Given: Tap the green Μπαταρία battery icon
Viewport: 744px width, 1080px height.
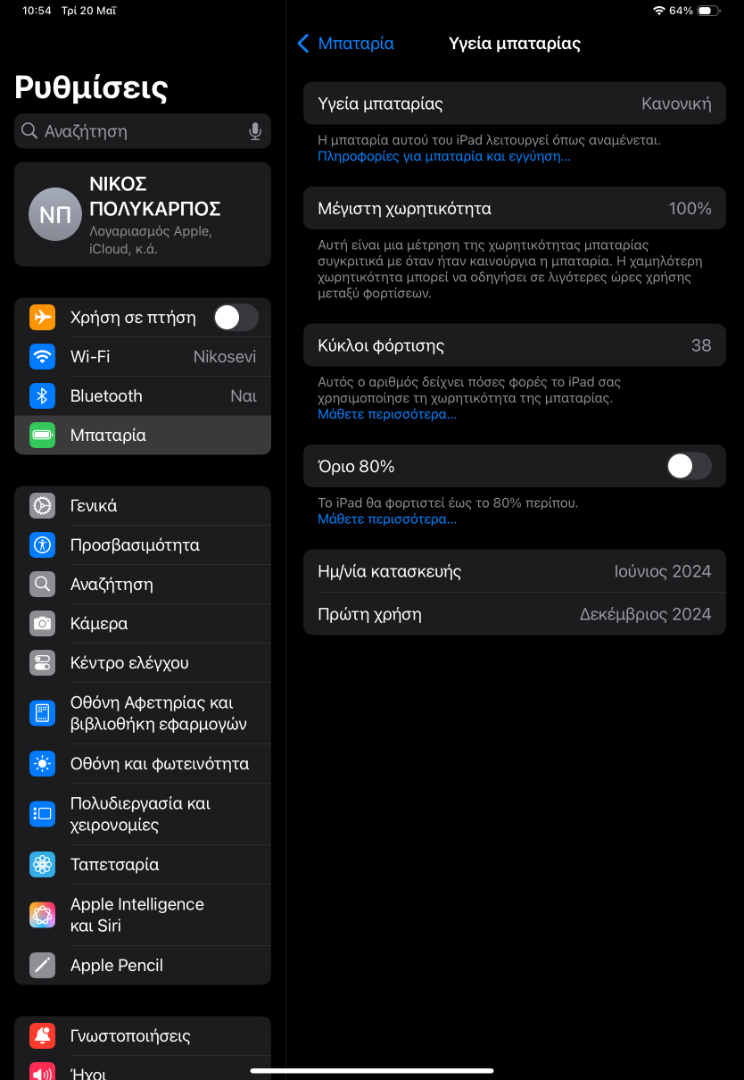Looking at the screenshot, I should (x=42, y=435).
